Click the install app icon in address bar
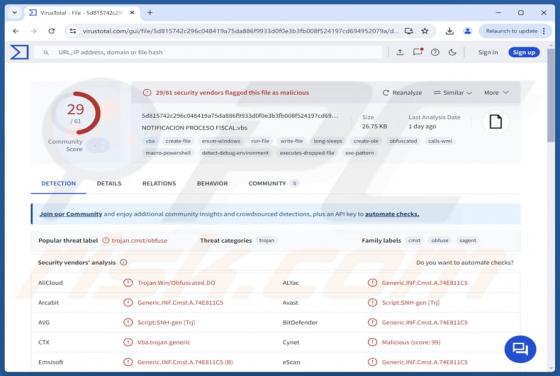Viewport: 560px width, 376px height. point(409,31)
